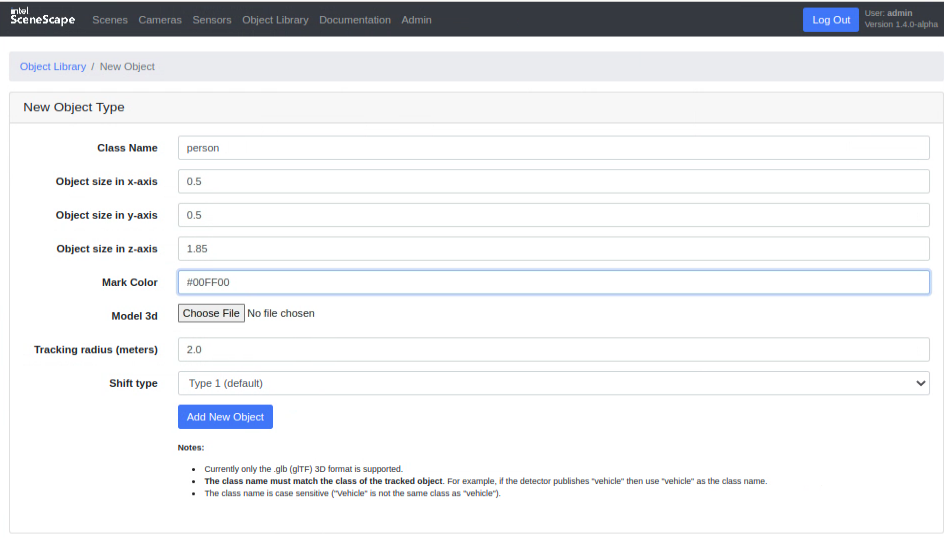Click the Mark Color field with #00FF00

(553, 283)
